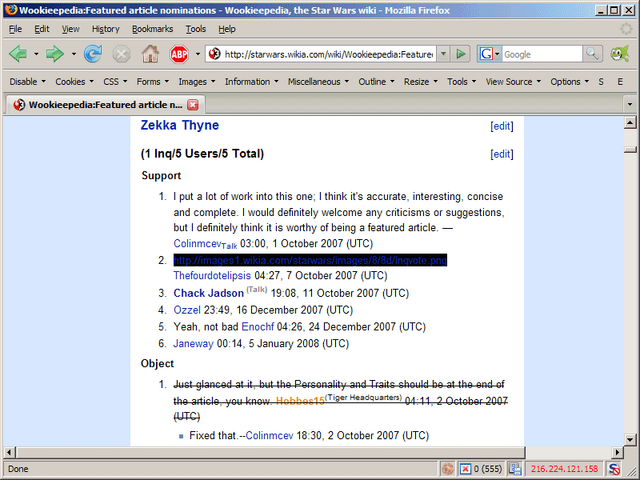Open the Help menu
This screenshot has height=480, width=640.
click(227, 29)
